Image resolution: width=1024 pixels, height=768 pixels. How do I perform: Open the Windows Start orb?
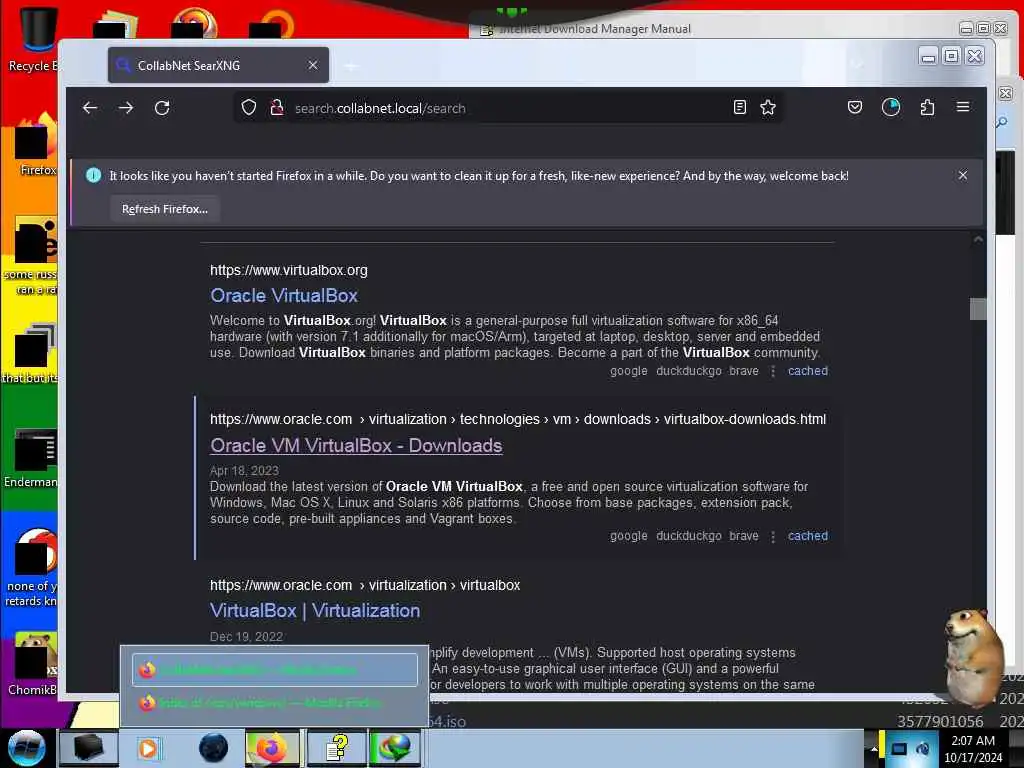coord(26,748)
